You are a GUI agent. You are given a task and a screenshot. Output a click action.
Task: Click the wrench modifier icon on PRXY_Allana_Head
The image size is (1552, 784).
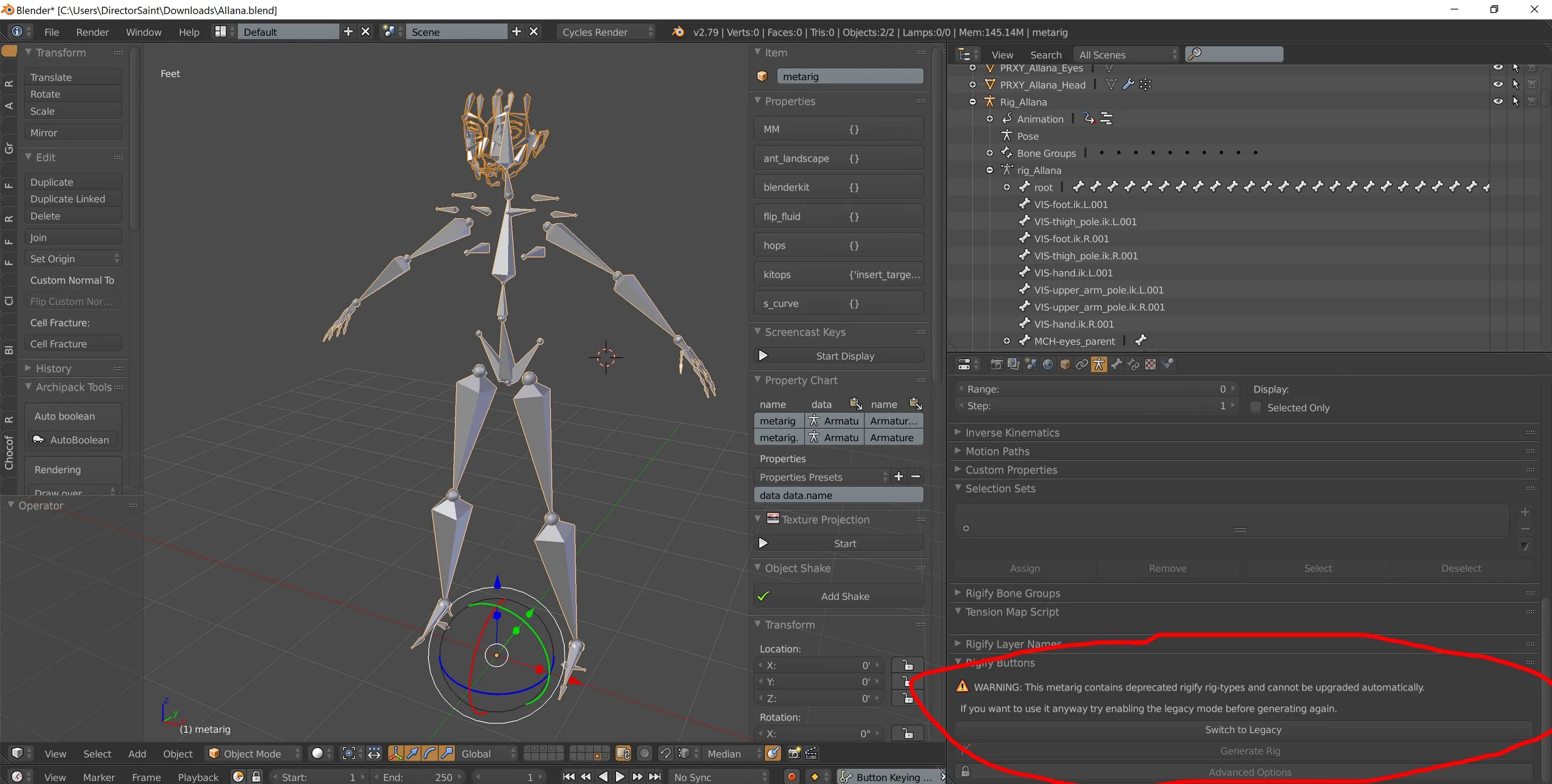(x=1128, y=84)
